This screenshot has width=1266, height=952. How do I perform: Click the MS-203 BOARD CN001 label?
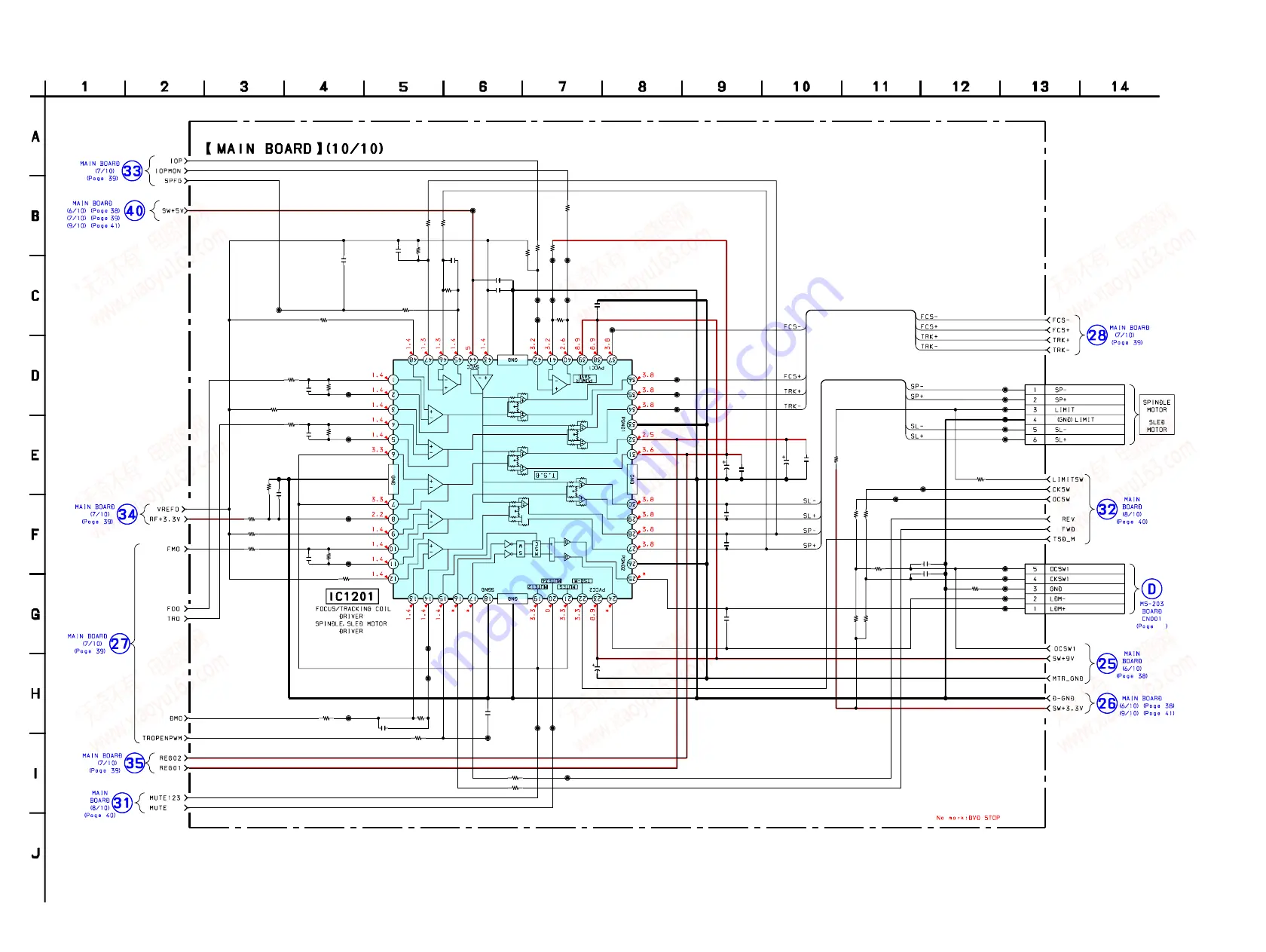point(1151,611)
